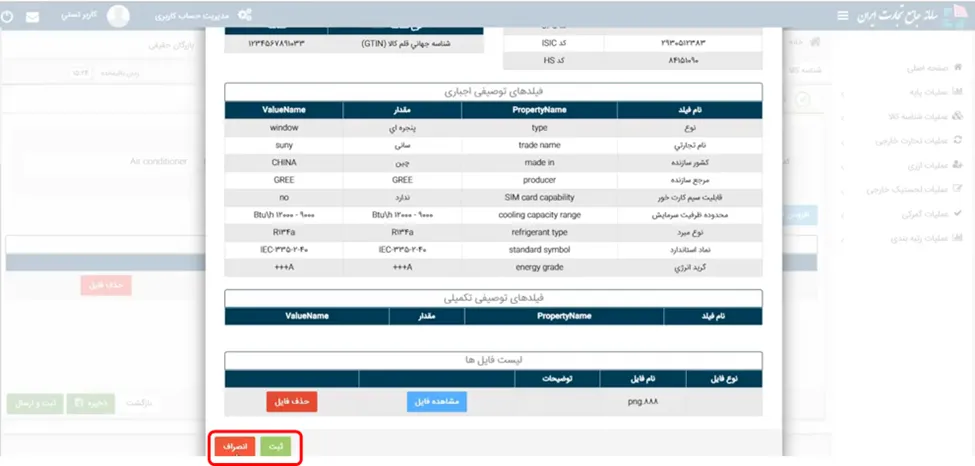975x466 pixels.
Task: Expand the عملیات پایه chevron
Action: pyautogui.click(x=843, y=93)
